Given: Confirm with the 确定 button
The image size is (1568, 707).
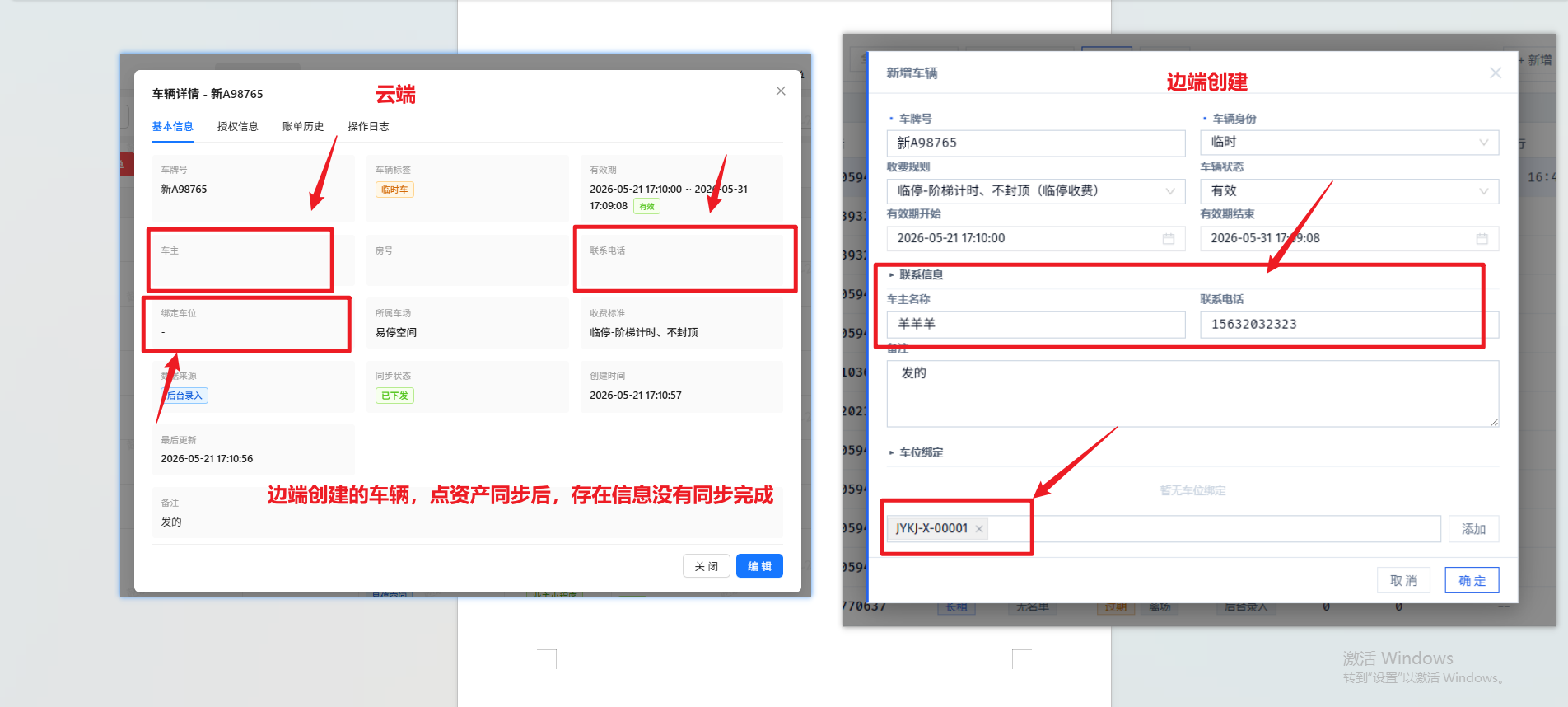Looking at the screenshot, I should point(1472,580).
